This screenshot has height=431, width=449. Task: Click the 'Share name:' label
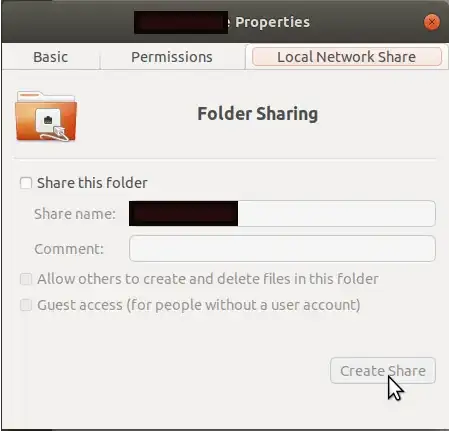tap(75, 214)
